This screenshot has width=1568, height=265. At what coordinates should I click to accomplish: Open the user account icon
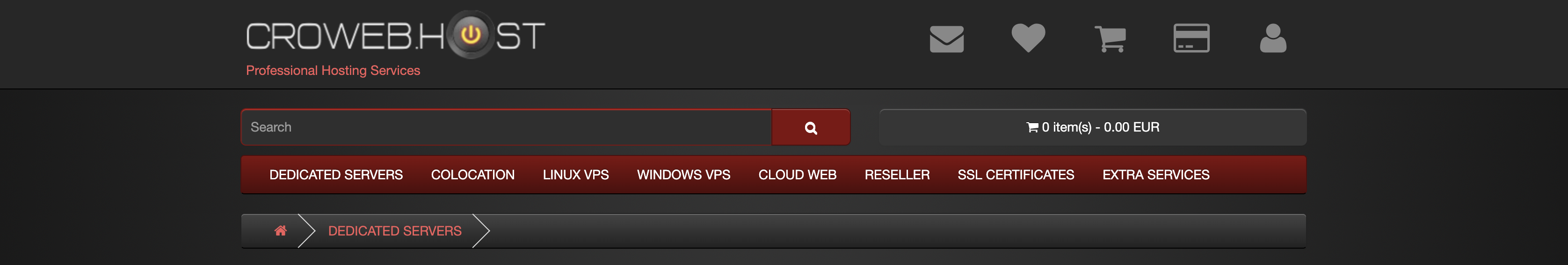pyautogui.click(x=1273, y=38)
